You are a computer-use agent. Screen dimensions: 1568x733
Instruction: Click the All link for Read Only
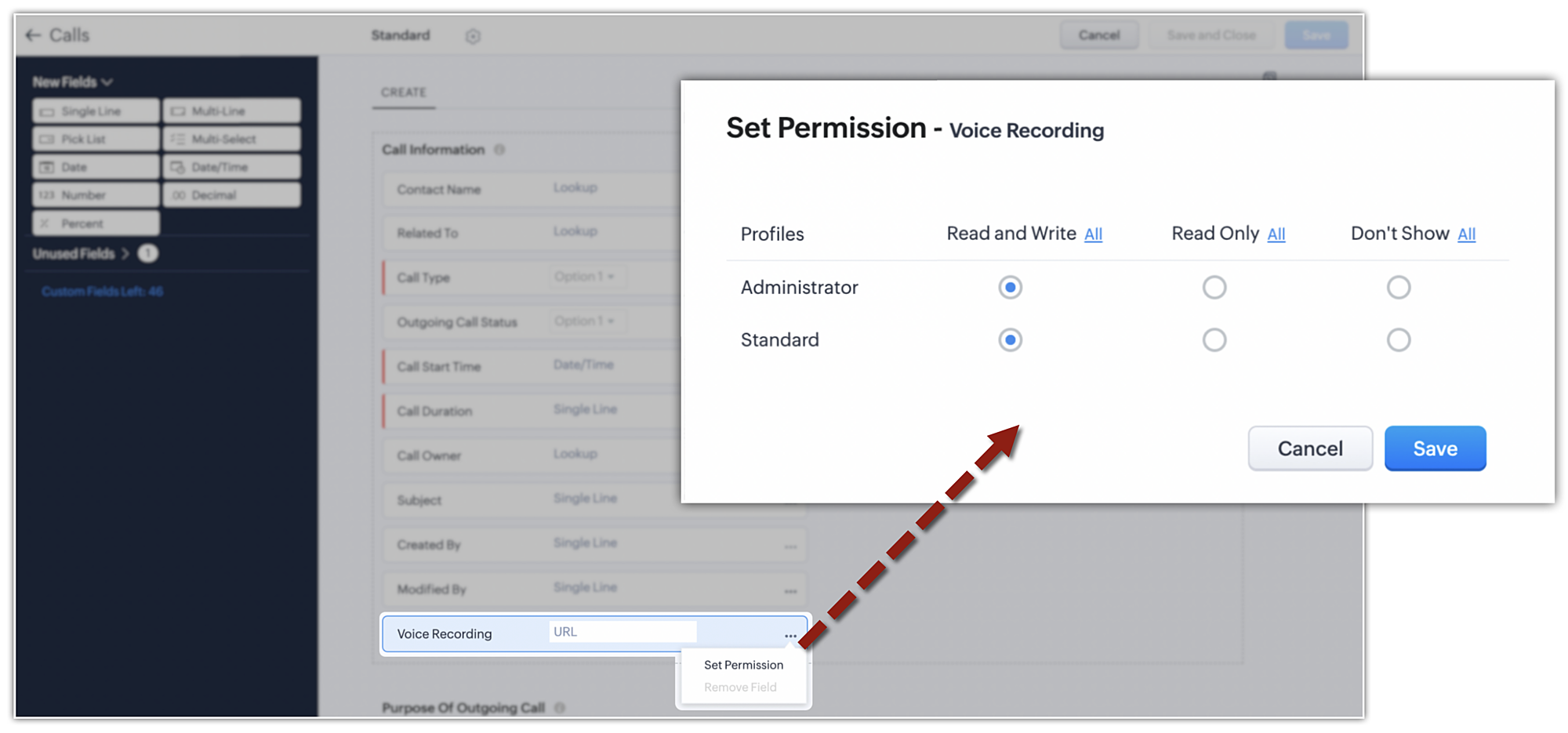(1276, 234)
